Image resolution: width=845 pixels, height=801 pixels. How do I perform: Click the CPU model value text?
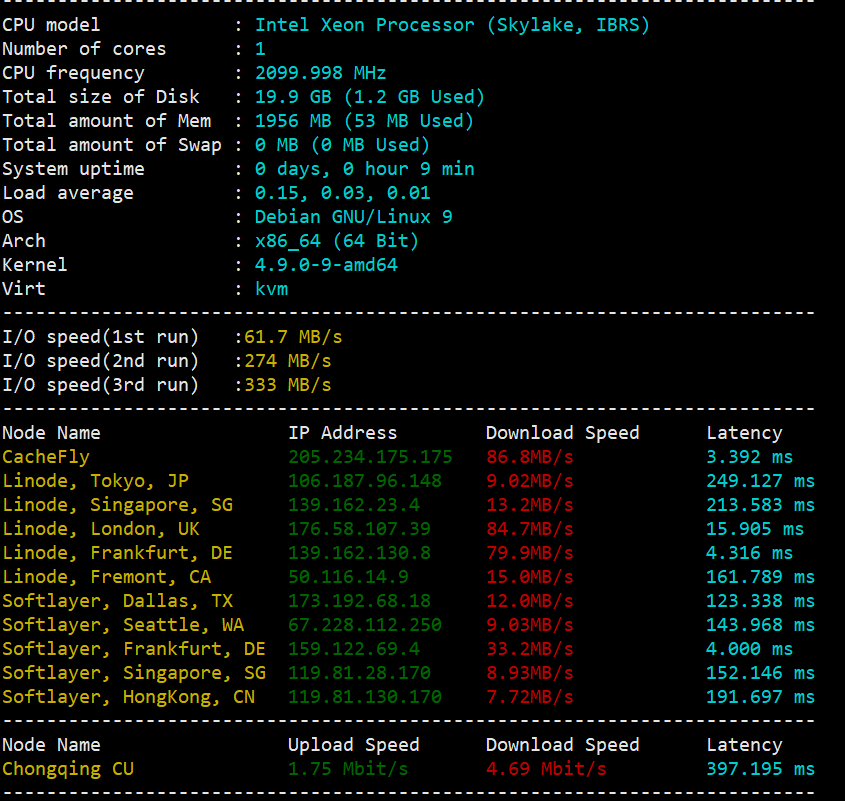pos(452,25)
